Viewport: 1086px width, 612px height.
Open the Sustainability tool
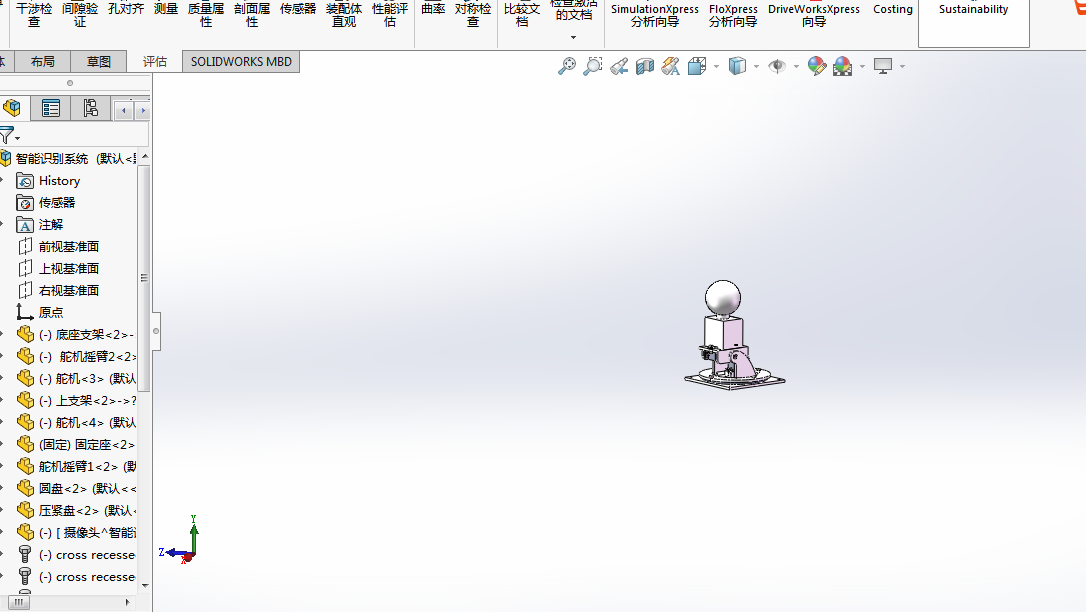pos(973,10)
